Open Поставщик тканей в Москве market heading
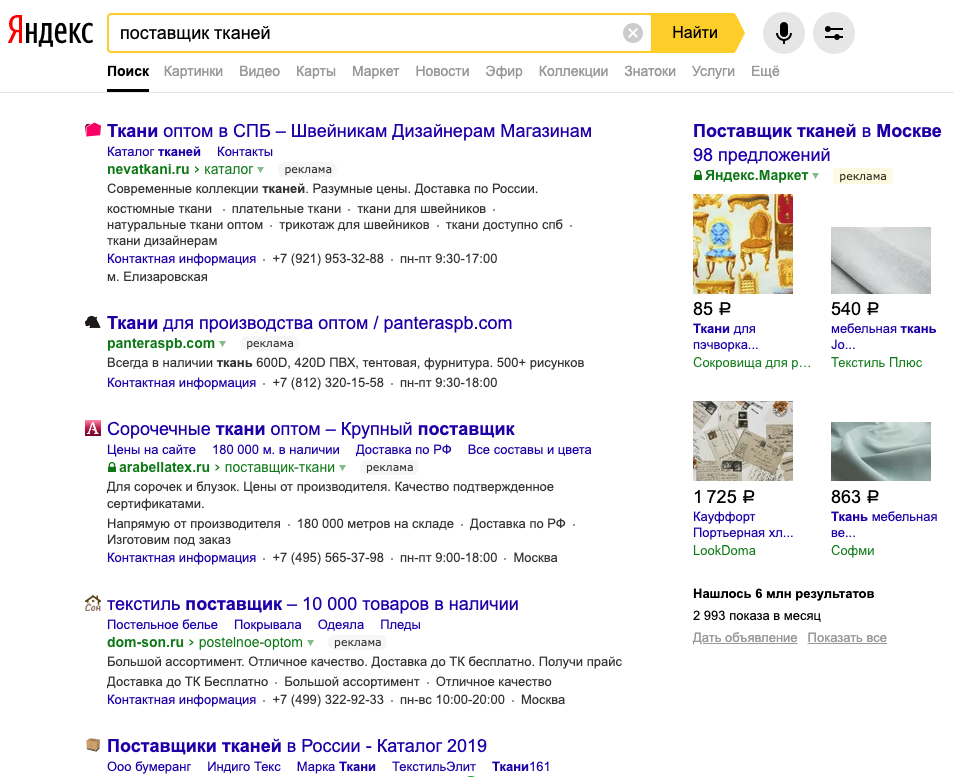The width and height of the screenshot is (954, 777). [817, 131]
